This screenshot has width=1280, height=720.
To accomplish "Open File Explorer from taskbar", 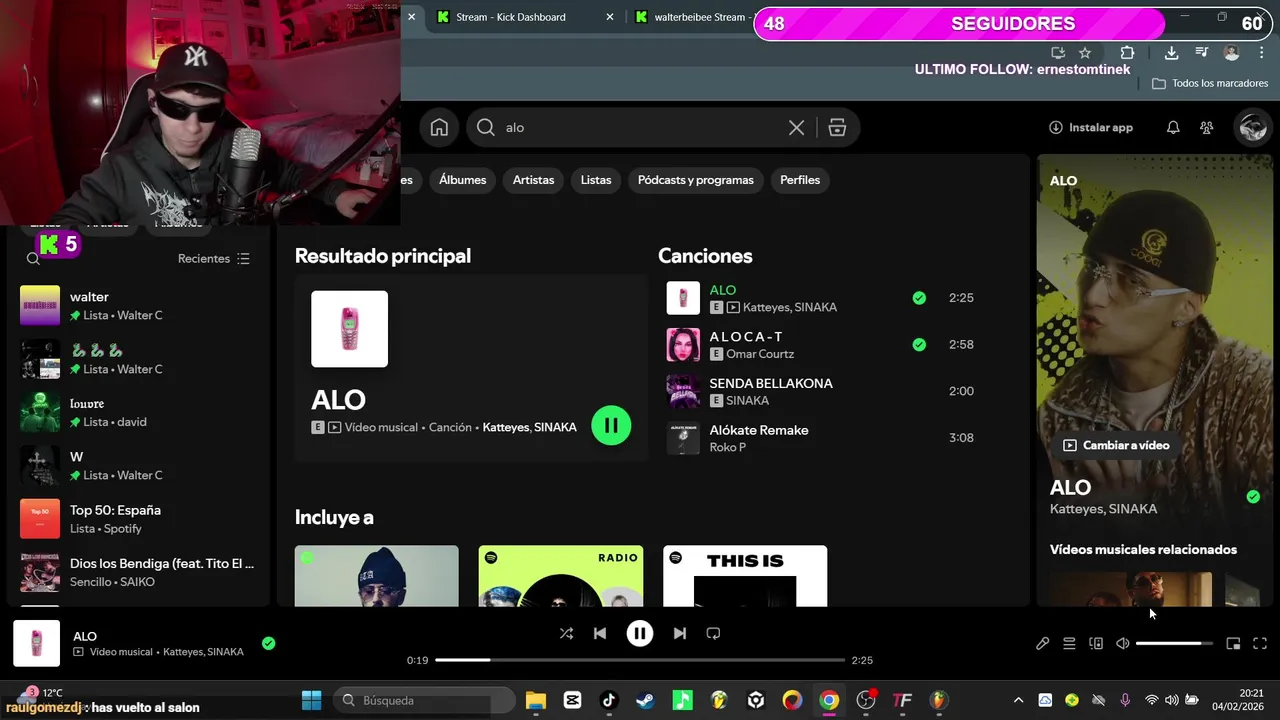I will point(535,700).
